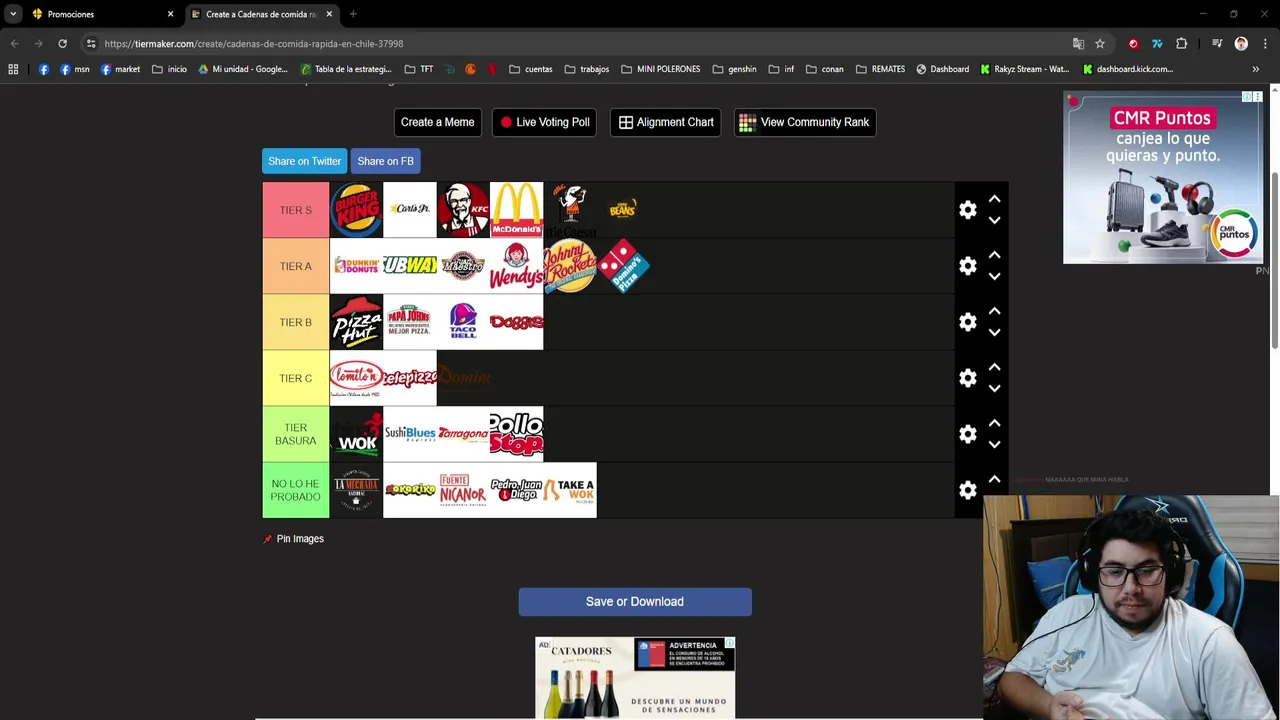Share tier list on Twitter
1280x720 pixels.
[304, 161]
